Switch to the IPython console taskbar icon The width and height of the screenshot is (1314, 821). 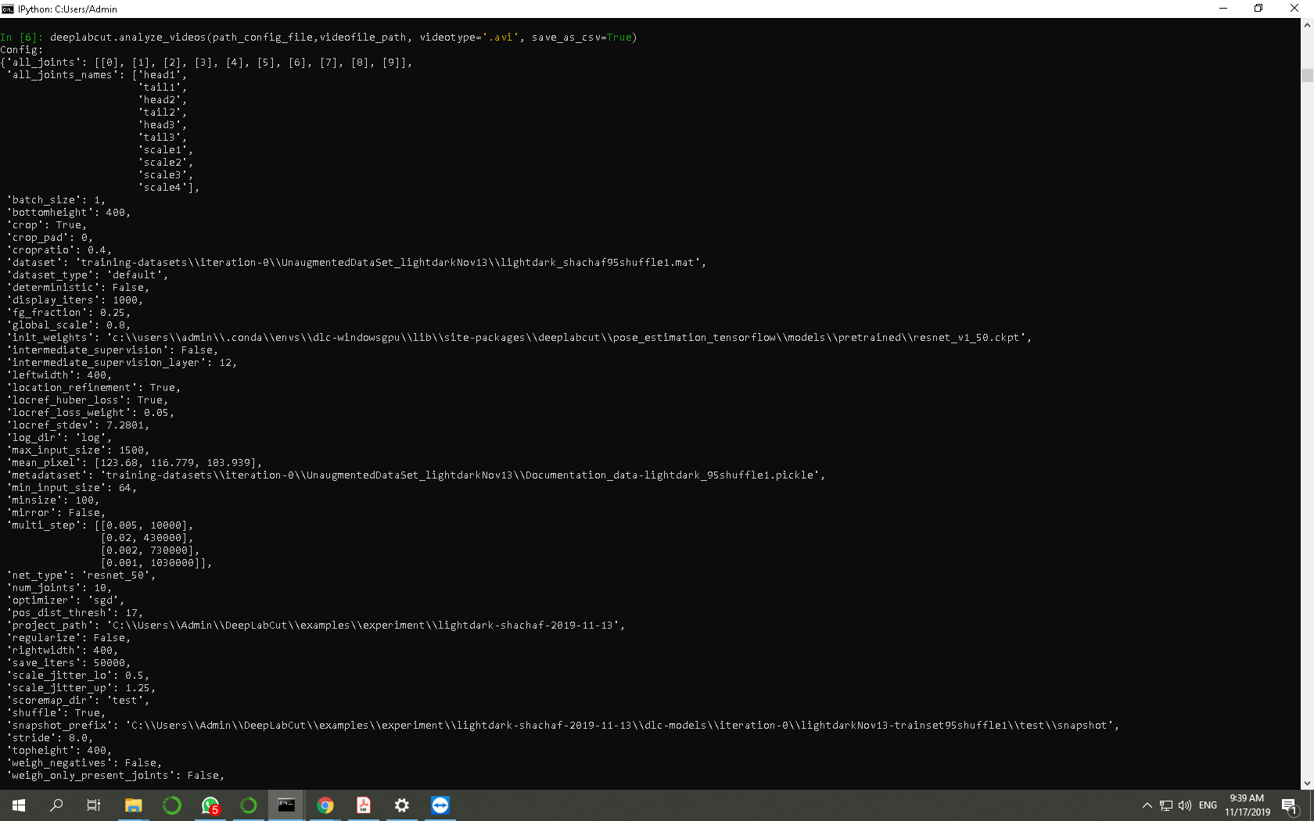point(286,805)
